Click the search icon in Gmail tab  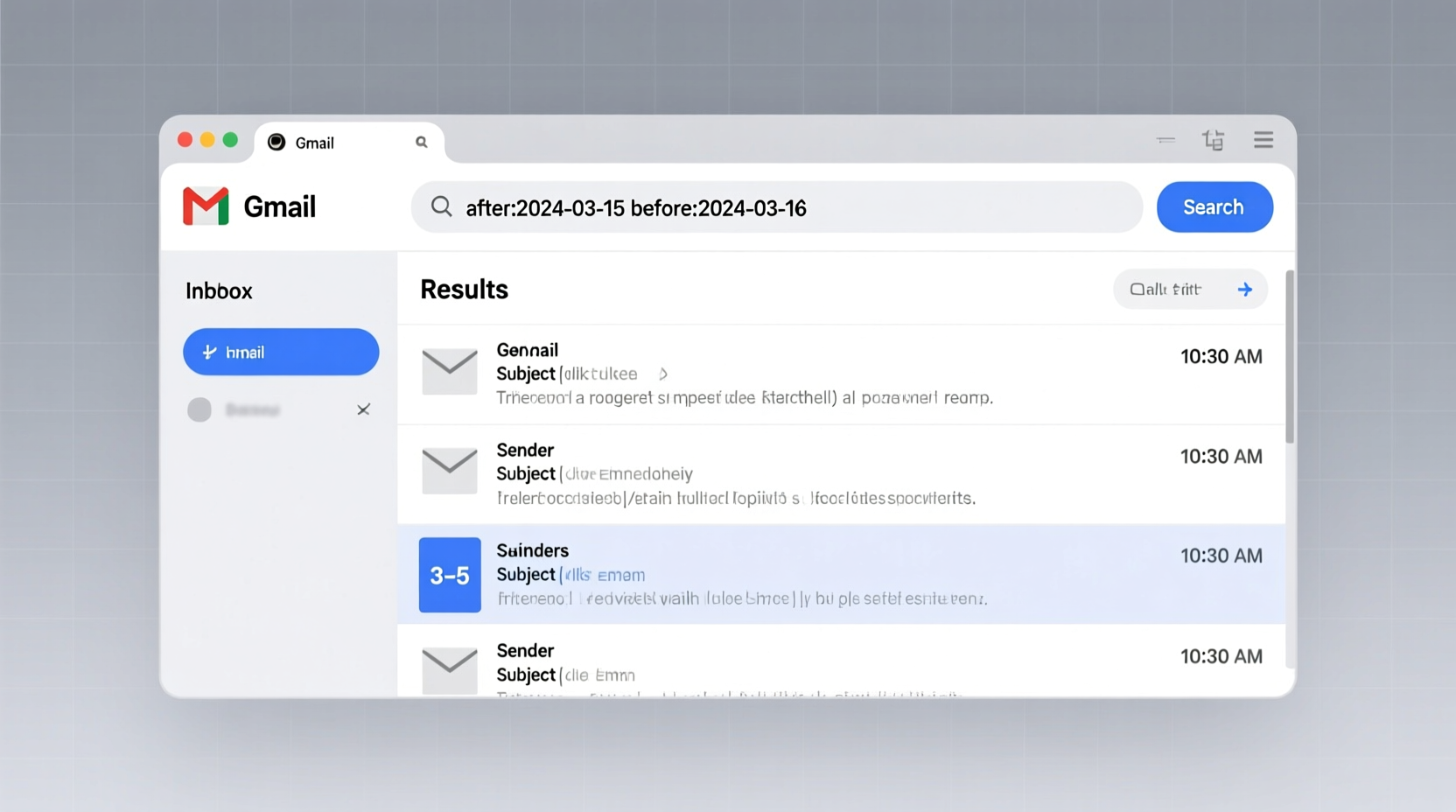(x=422, y=142)
